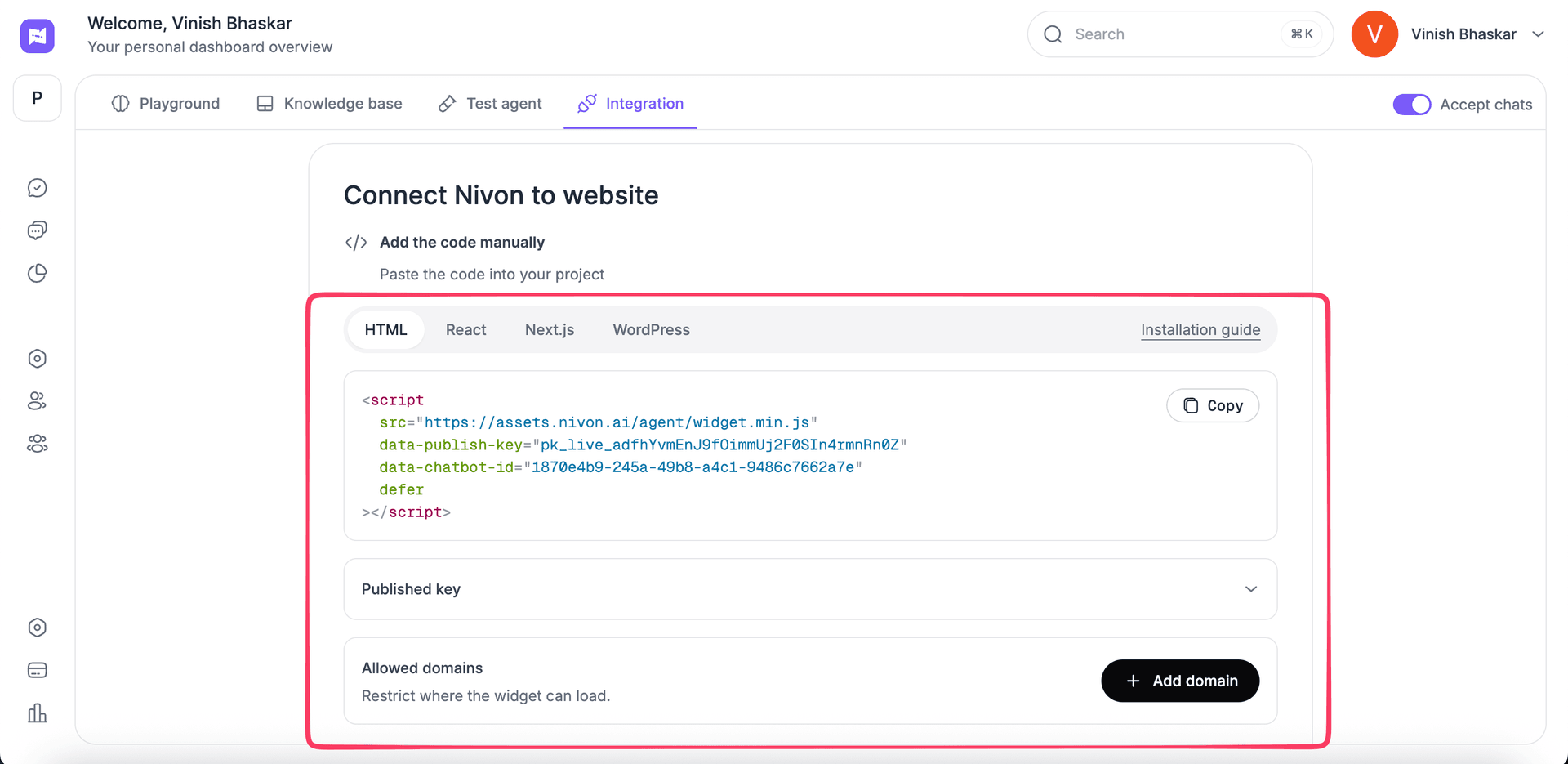Select the WordPress code tab
The width and height of the screenshot is (1568, 764).
[652, 330]
